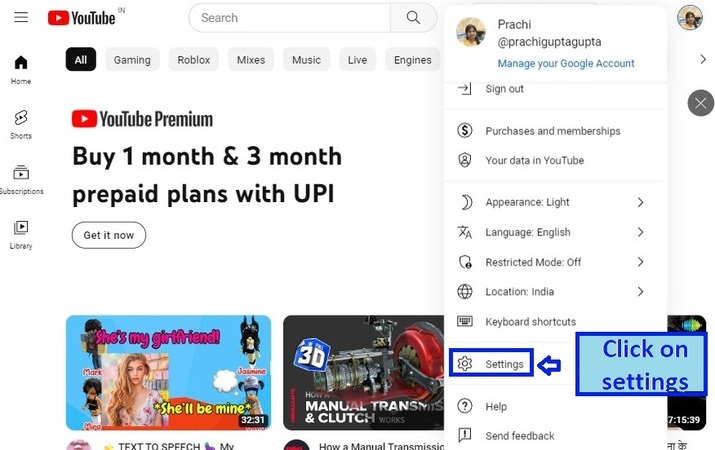Expand Location: India options
Screen dimensions: 715x450
(553, 291)
